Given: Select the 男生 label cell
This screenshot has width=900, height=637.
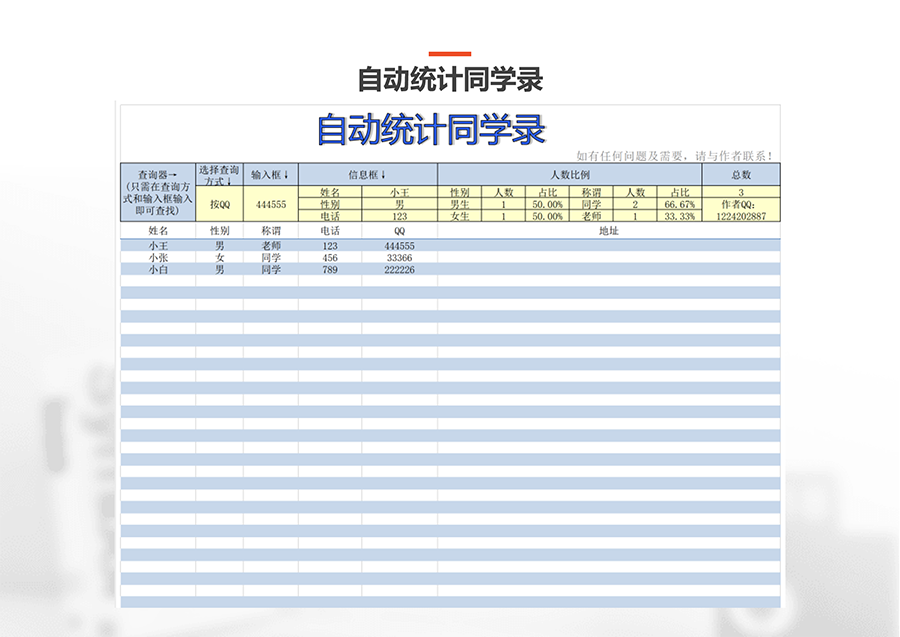Looking at the screenshot, I should 459,204.
